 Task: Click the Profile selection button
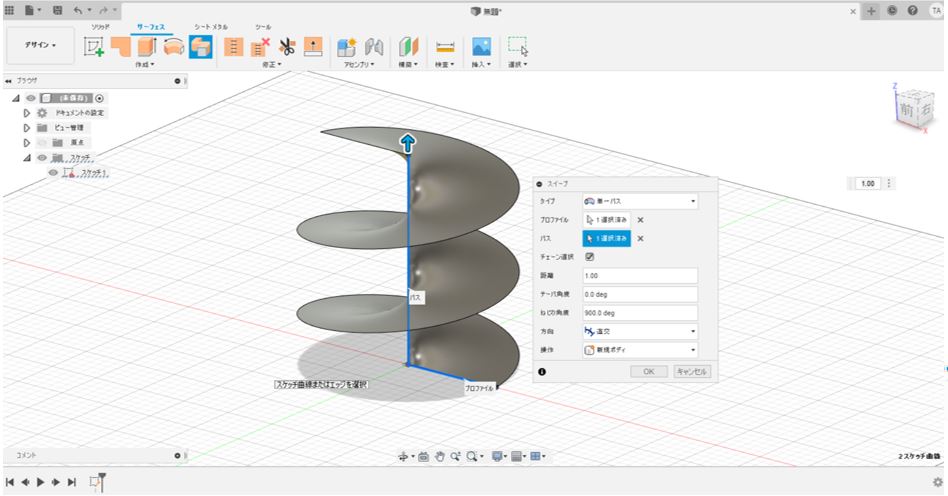click(x=606, y=220)
